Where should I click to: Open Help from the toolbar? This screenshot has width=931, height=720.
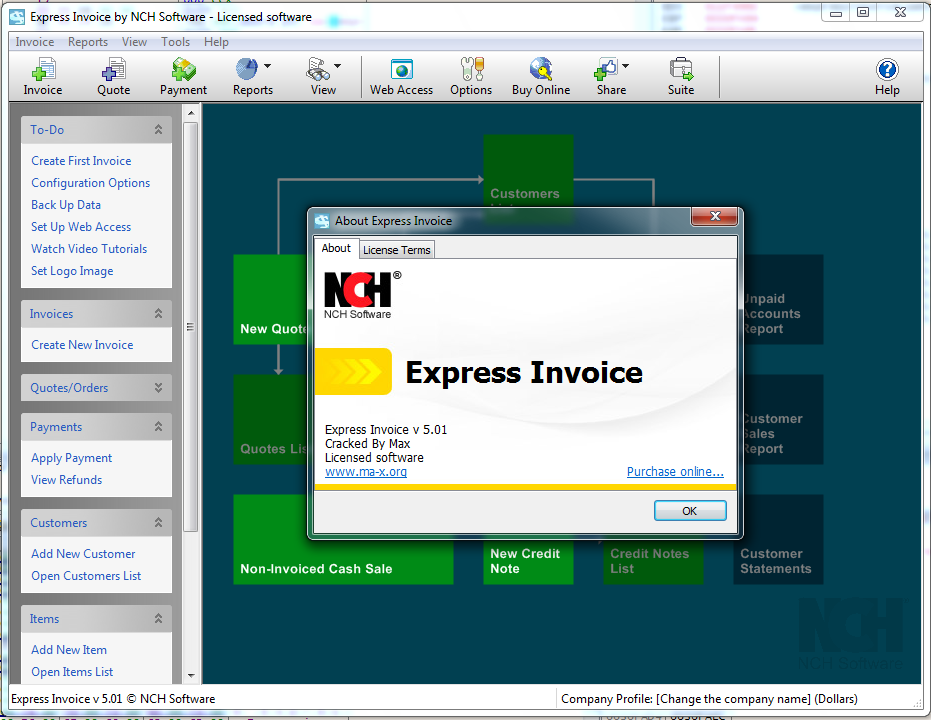tap(886, 75)
